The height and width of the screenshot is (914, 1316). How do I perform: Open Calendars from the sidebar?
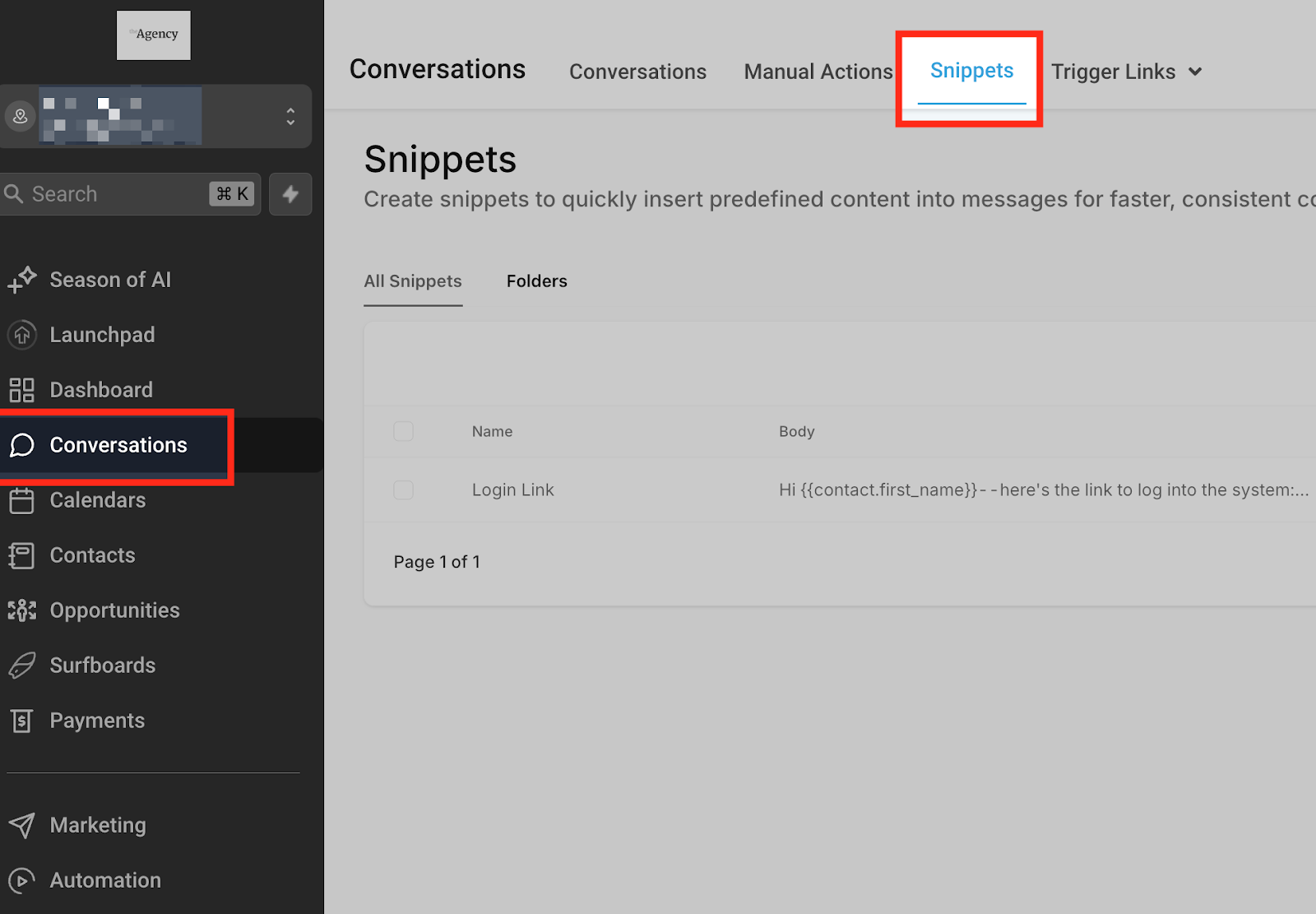tap(96, 500)
